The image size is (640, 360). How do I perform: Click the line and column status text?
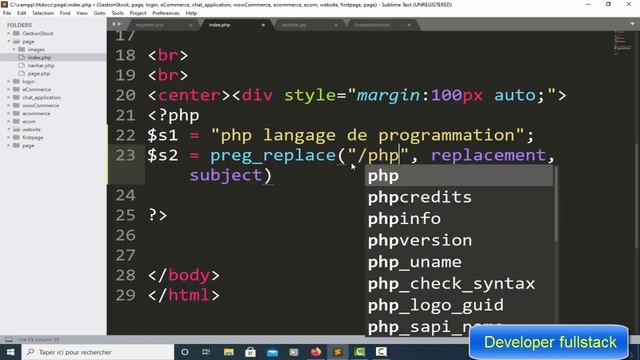38,340
